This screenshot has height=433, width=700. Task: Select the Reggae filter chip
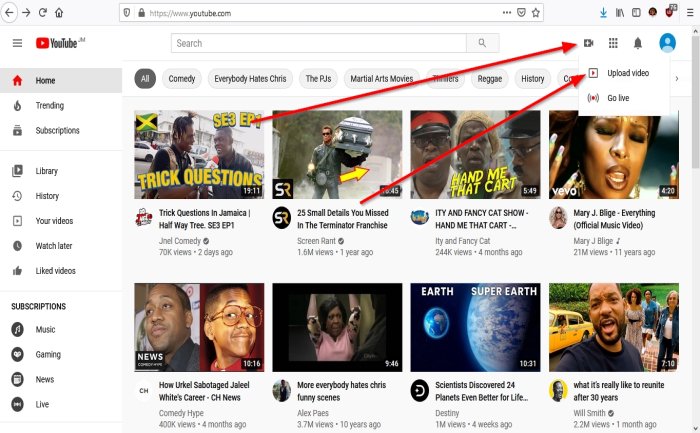point(490,79)
